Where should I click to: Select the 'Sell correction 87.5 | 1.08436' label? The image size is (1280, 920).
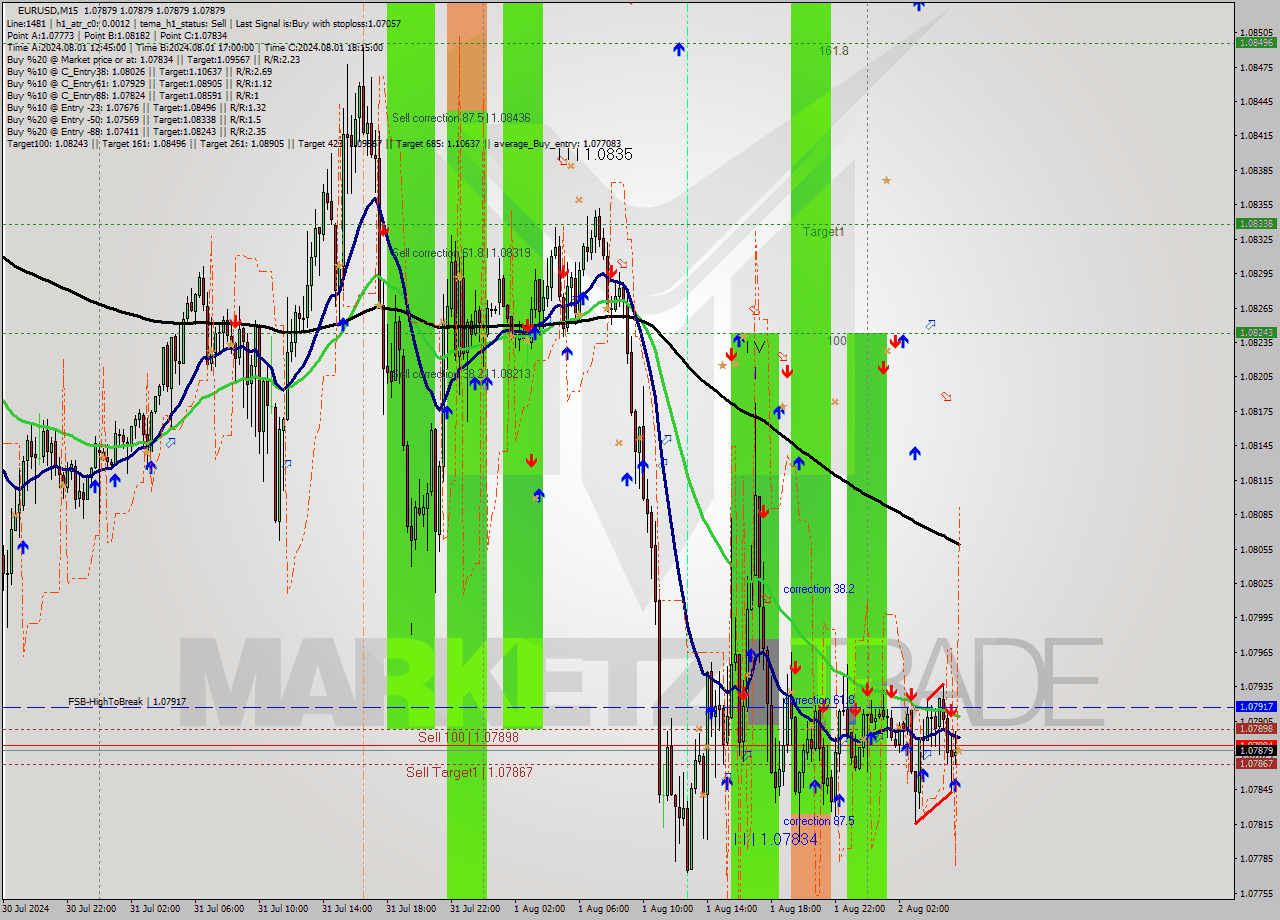[461, 118]
